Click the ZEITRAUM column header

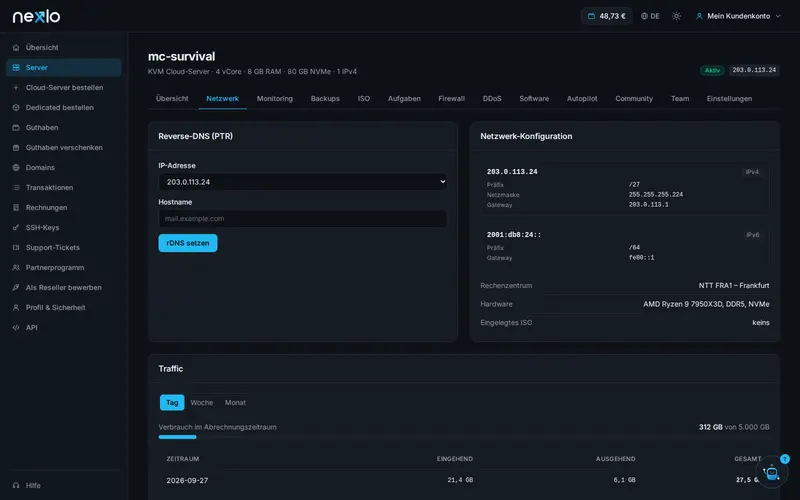point(183,459)
